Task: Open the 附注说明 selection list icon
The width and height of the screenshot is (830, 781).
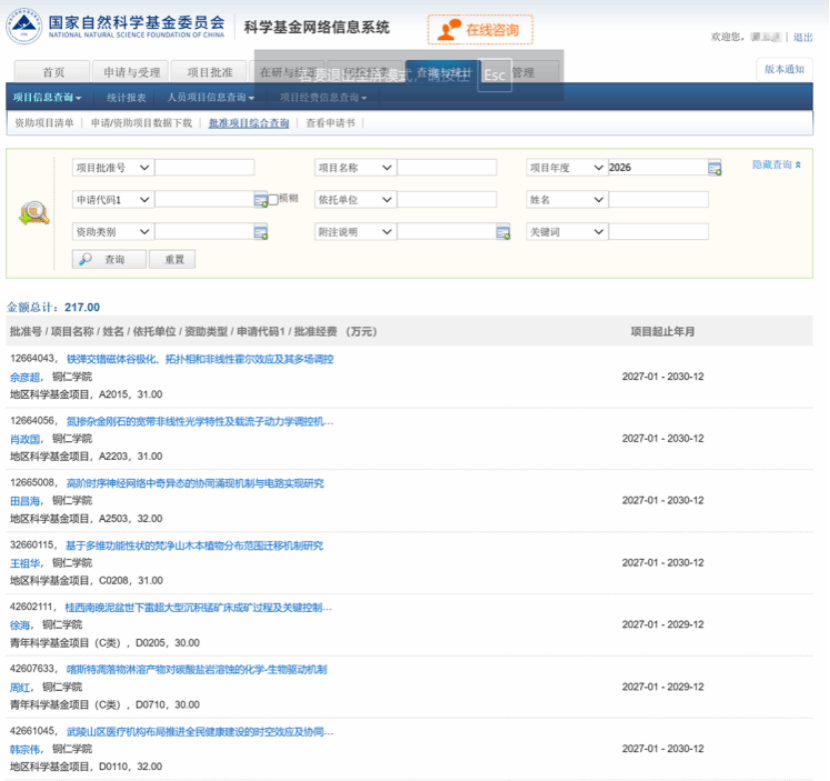Action: click(x=503, y=232)
